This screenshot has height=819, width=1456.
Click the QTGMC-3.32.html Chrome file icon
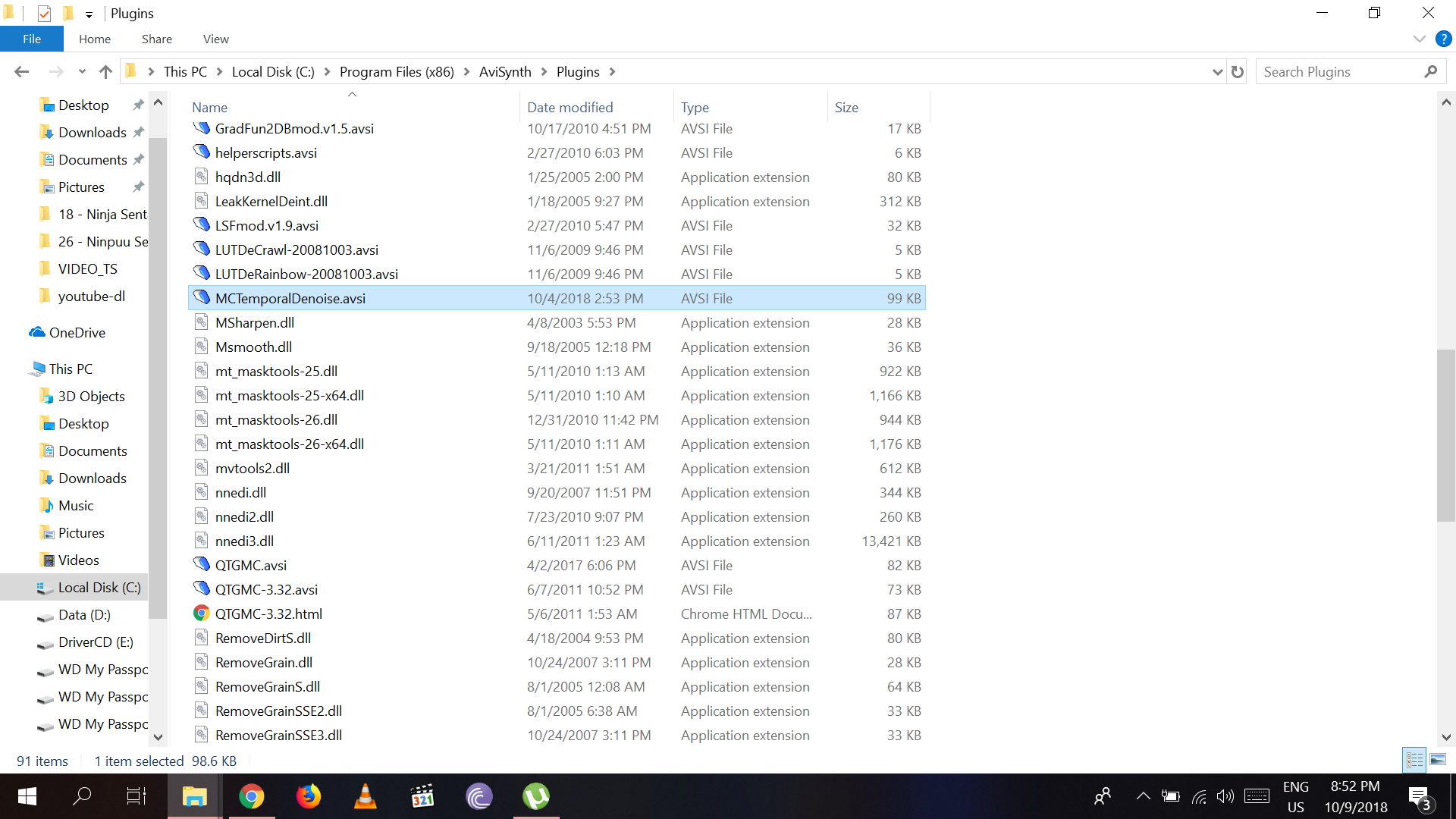pos(201,613)
